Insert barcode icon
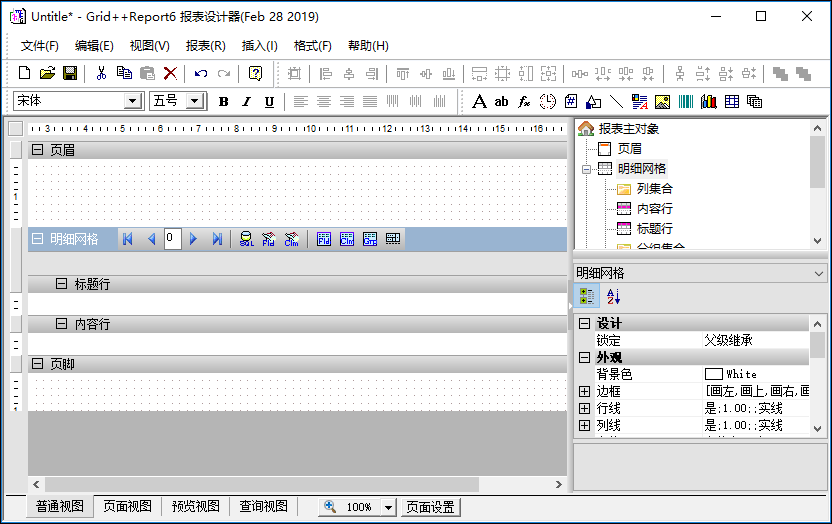 (x=686, y=101)
